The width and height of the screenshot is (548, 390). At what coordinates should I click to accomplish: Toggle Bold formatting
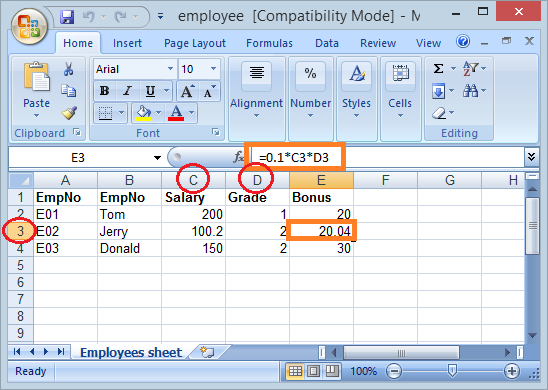pos(104,91)
